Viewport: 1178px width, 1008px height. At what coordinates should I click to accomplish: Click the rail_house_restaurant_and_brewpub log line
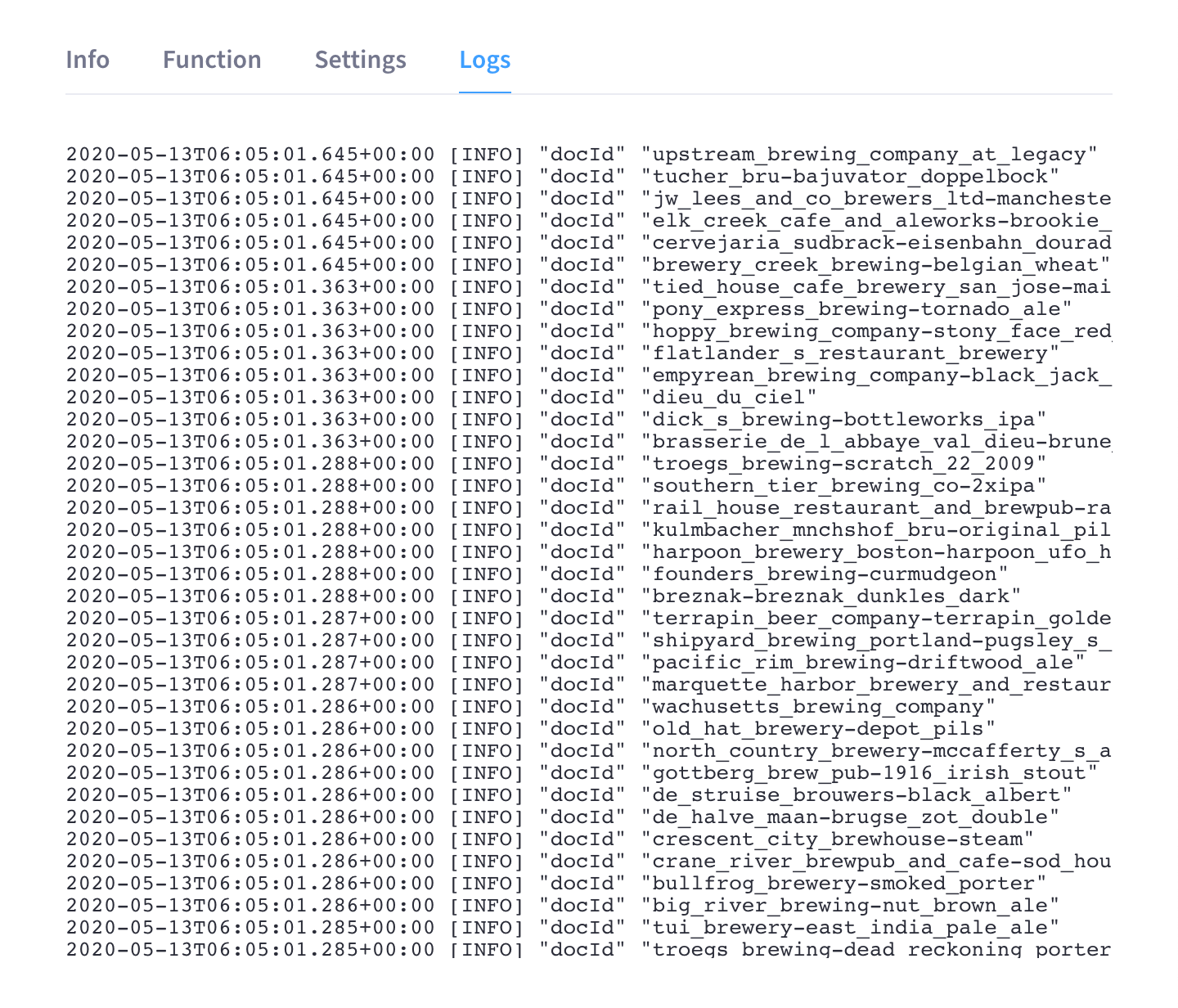tap(589, 508)
